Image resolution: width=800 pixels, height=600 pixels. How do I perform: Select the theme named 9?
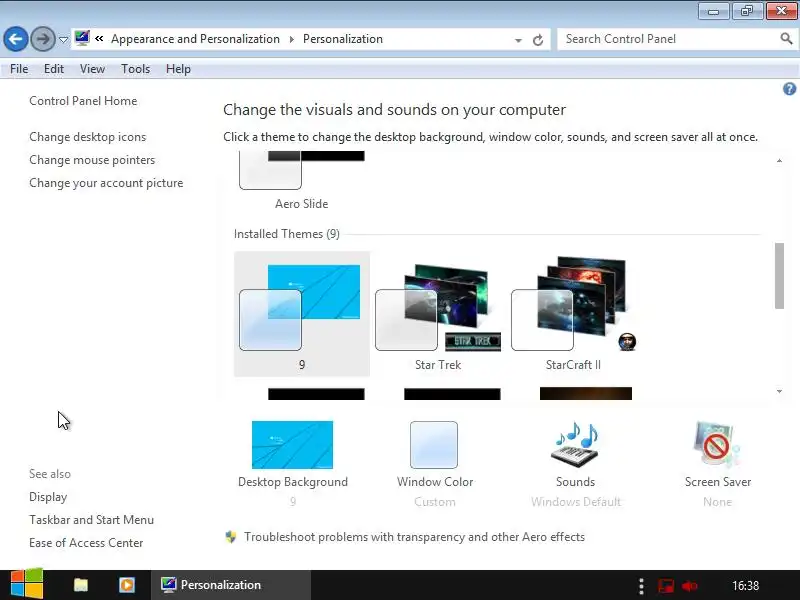click(302, 314)
